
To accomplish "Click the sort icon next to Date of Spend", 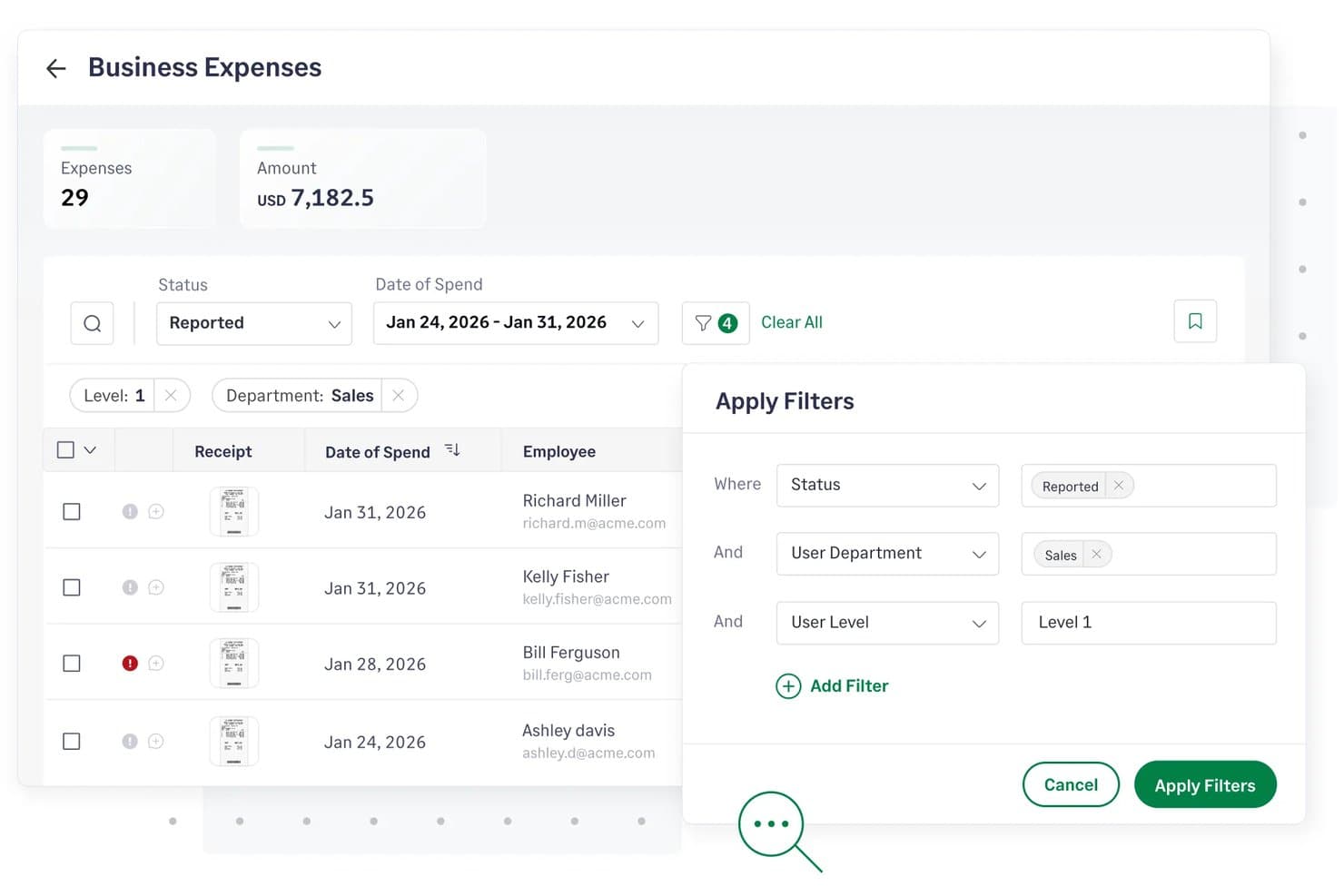I will click(x=452, y=450).
